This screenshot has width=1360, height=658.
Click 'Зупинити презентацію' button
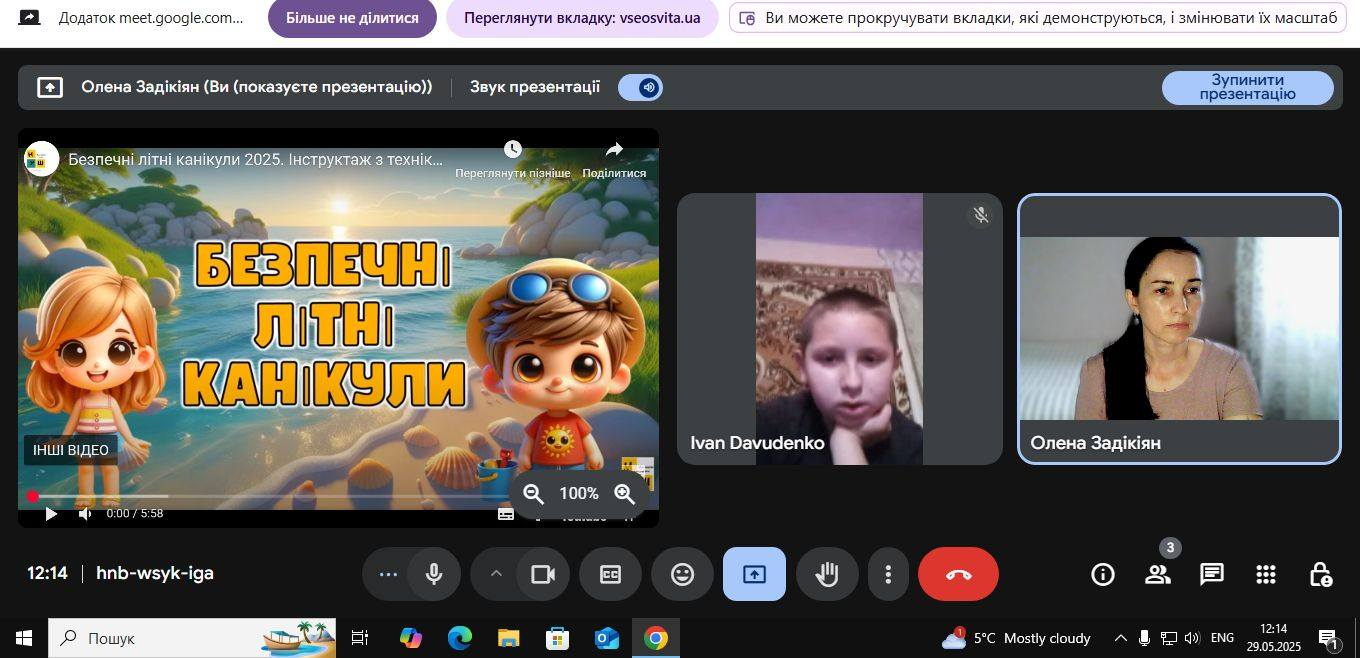[x=1247, y=87]
